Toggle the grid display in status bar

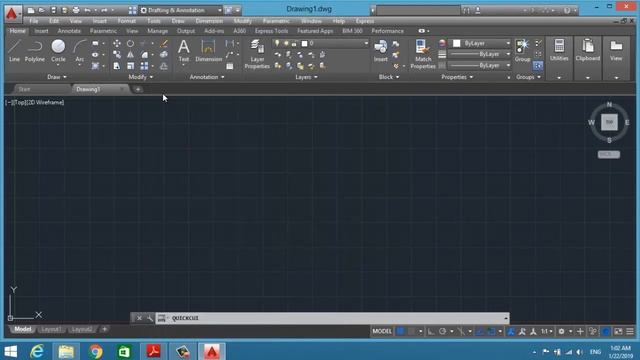click(x=400, y=331)
